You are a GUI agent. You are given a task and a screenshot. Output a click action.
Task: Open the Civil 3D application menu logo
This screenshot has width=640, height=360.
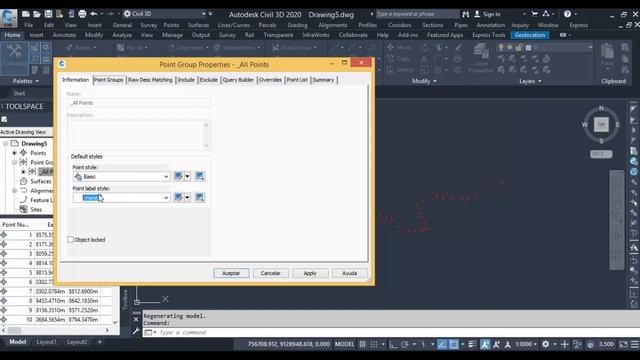[x=9, y=18]
